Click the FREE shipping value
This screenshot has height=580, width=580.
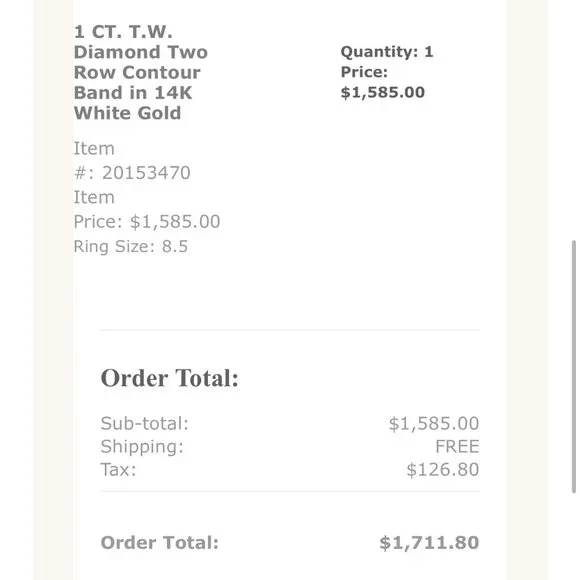[457, 446]
